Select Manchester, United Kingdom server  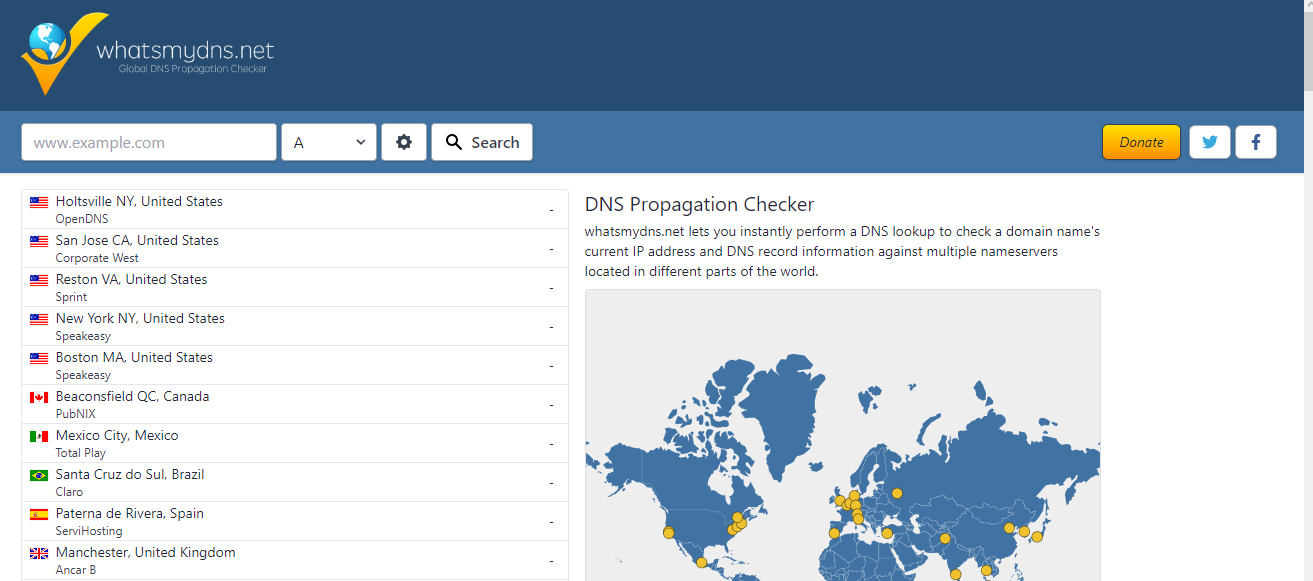[295, 560]
